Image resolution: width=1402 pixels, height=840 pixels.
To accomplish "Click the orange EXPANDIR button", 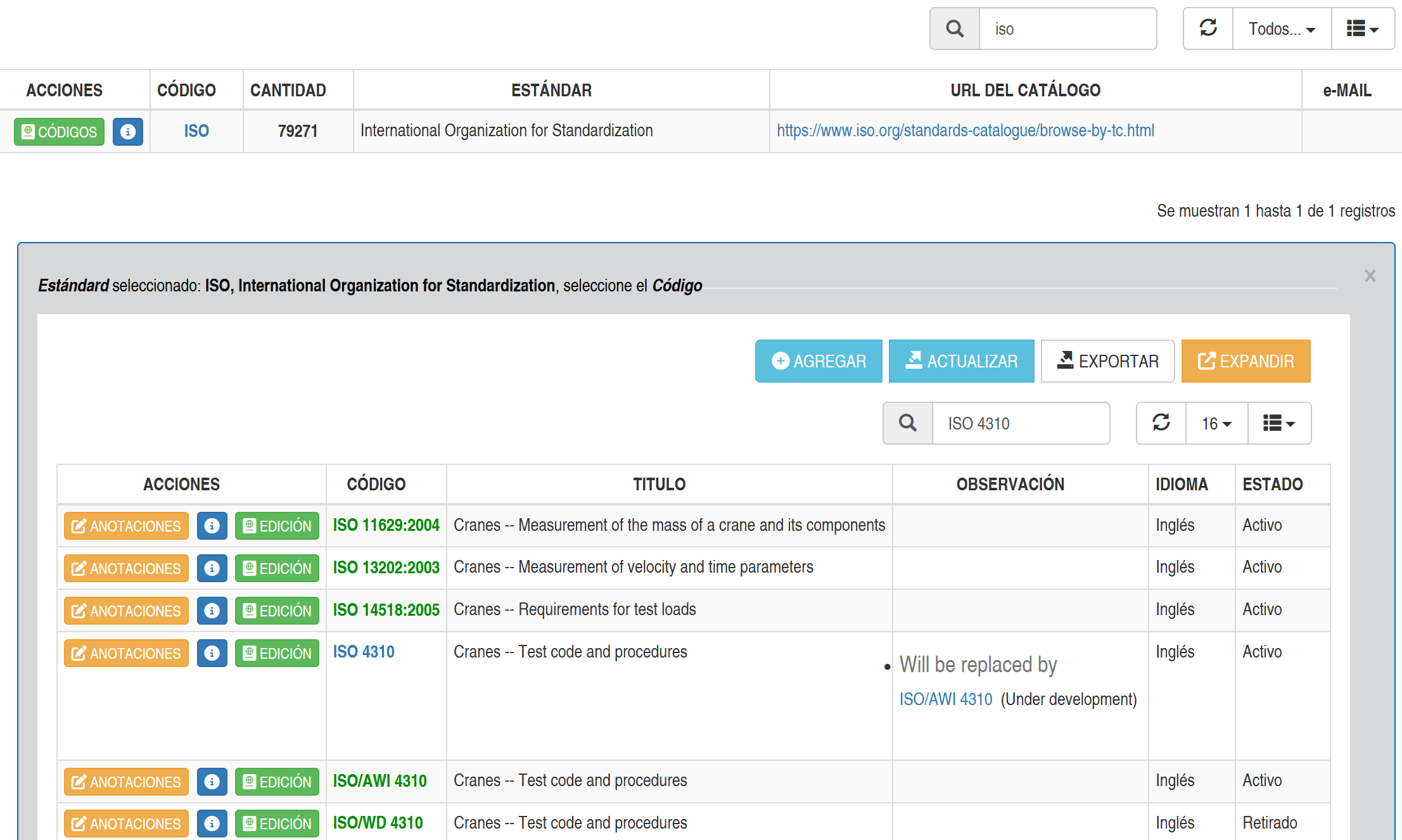I will (1246, 361).
